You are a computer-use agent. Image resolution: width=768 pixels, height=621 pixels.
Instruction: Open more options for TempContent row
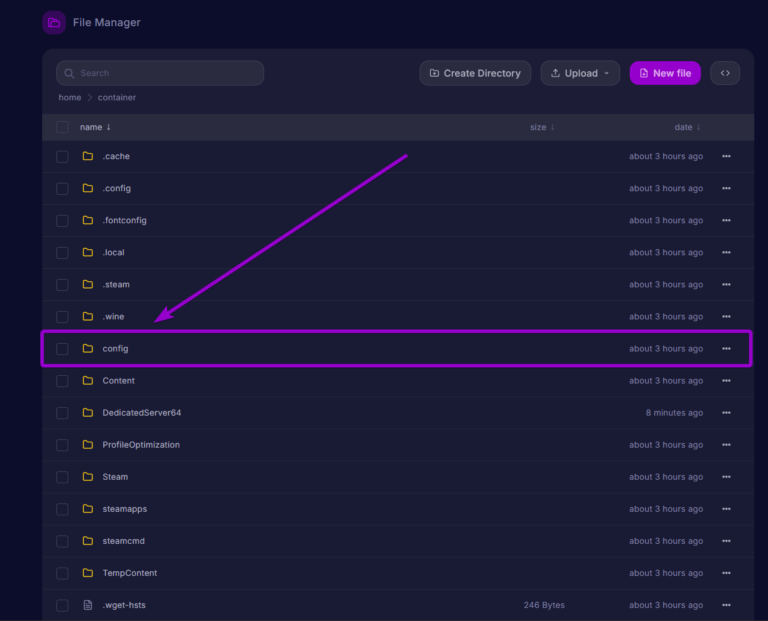pyautogui.click(x=726, y=573)
